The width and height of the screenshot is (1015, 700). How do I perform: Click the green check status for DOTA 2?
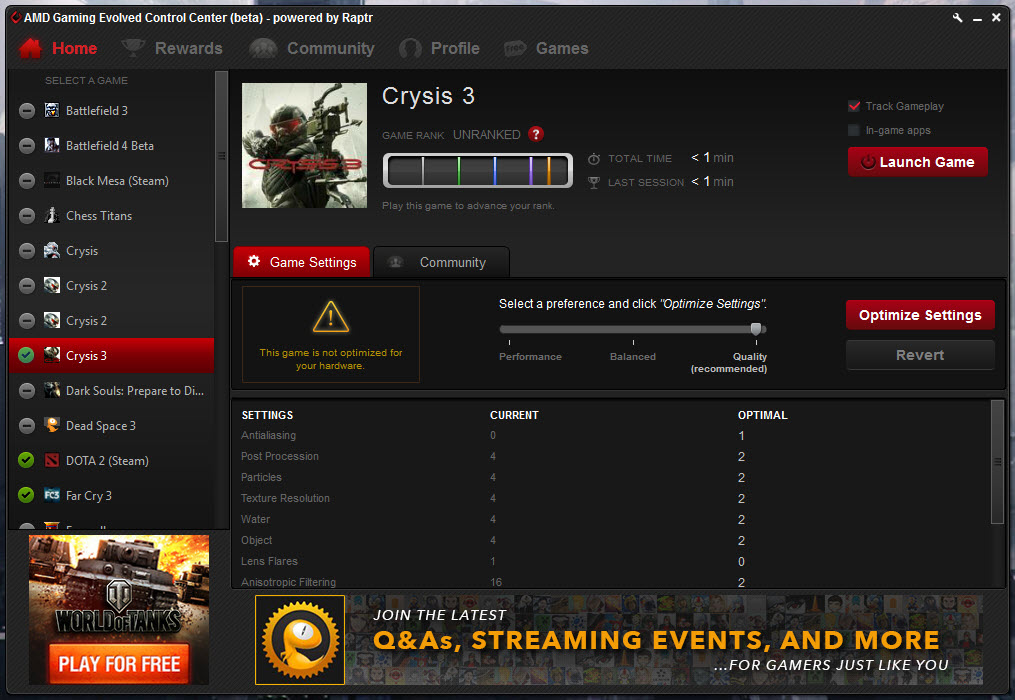click(26, 460)
